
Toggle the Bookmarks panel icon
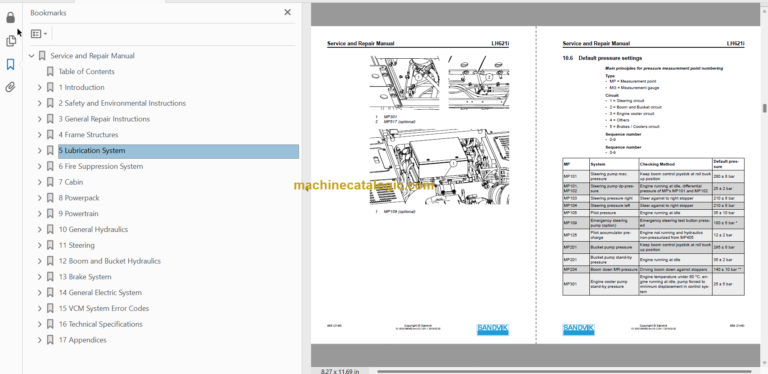[10, 64]
